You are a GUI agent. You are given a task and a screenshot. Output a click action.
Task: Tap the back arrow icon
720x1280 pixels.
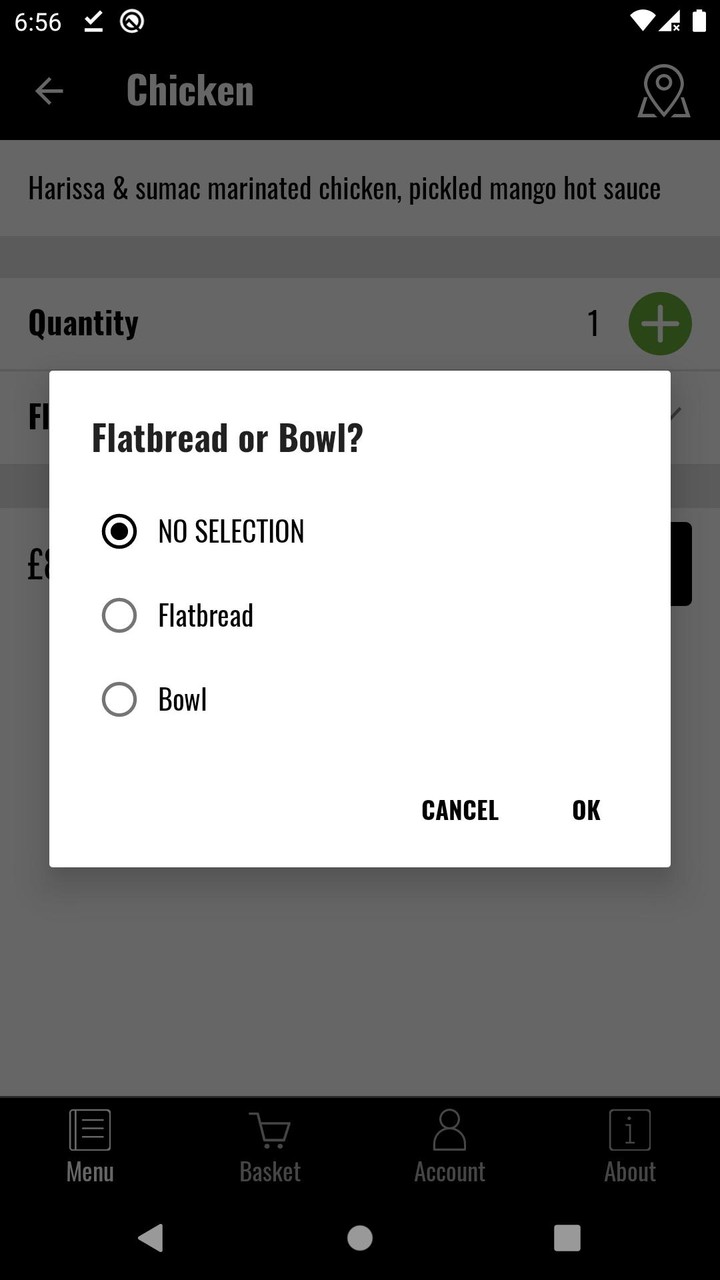click(49, 91)
